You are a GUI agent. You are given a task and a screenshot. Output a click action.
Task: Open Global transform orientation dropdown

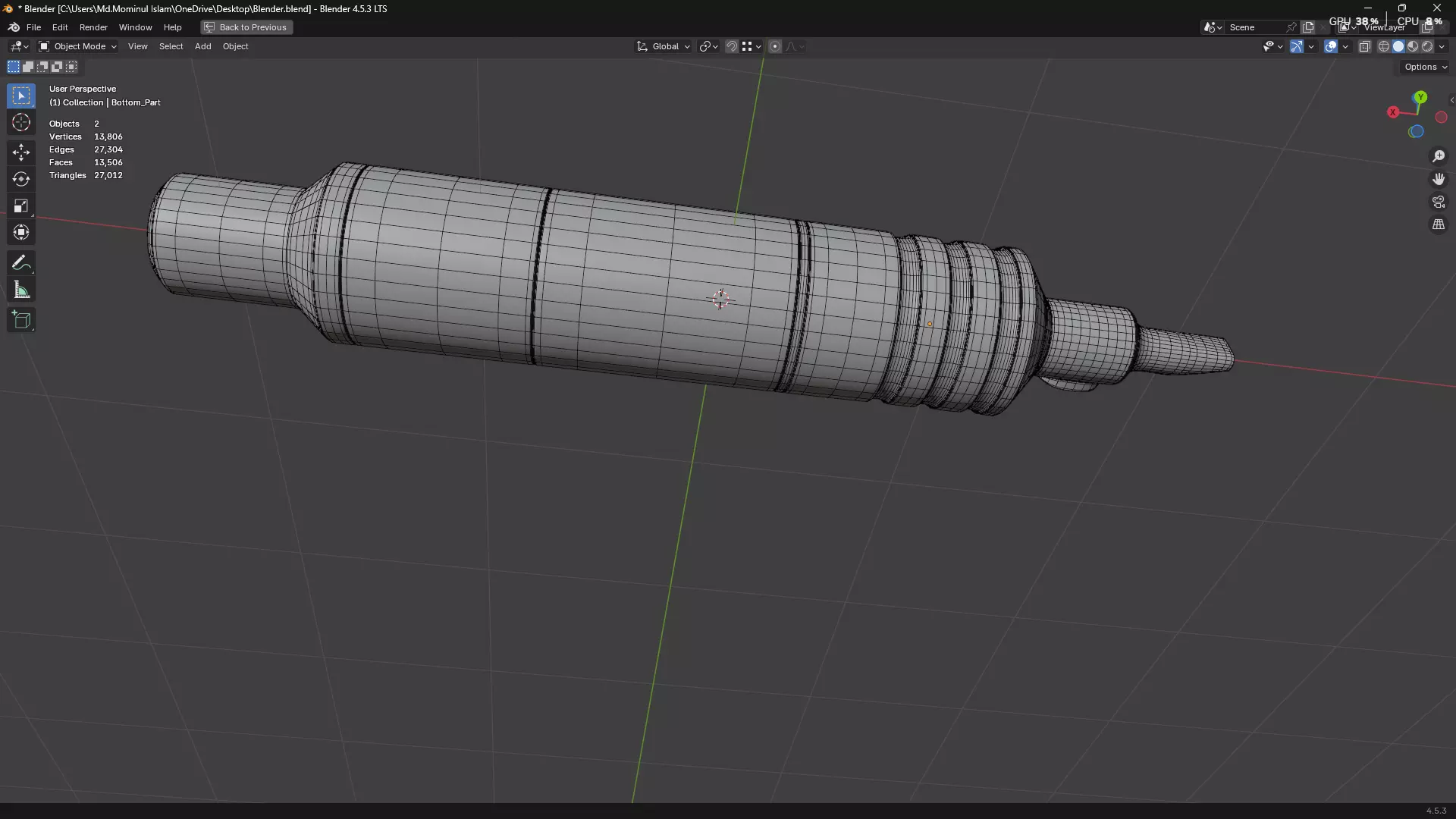664,46
